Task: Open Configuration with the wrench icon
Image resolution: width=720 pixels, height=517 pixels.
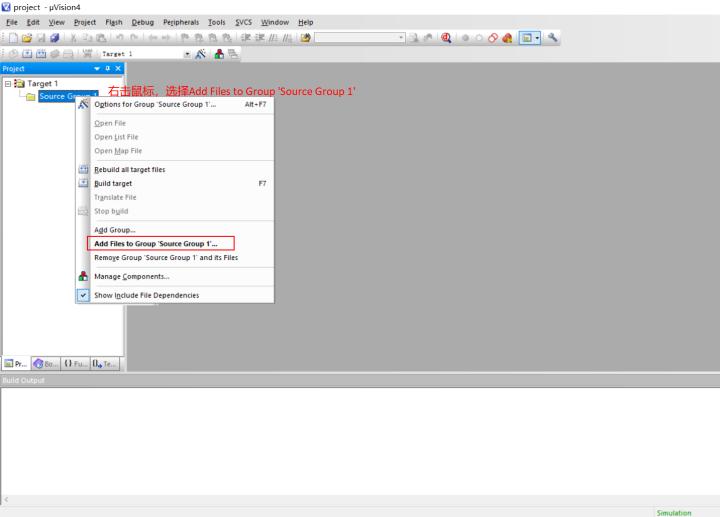Action: 552,38
